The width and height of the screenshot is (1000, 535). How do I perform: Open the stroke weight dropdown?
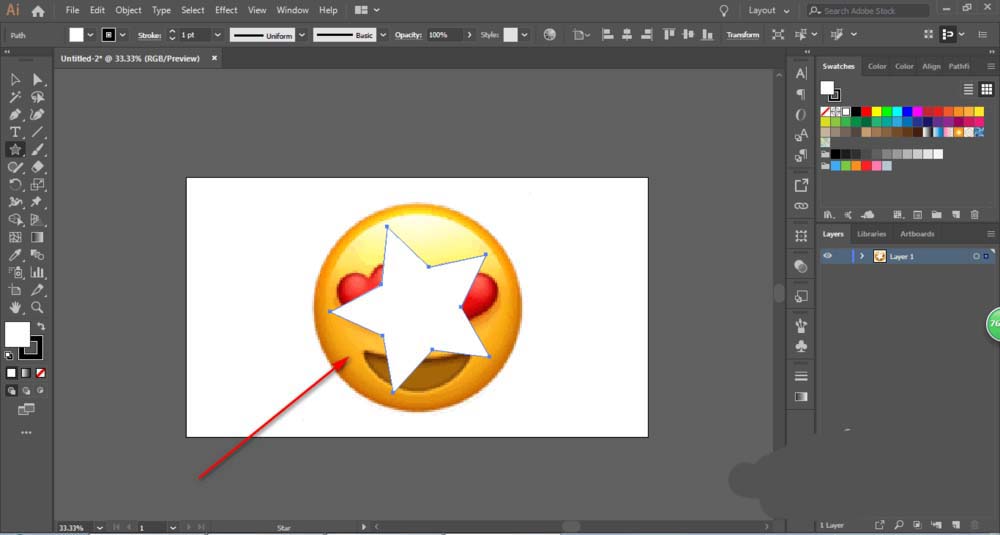point(218,35)
